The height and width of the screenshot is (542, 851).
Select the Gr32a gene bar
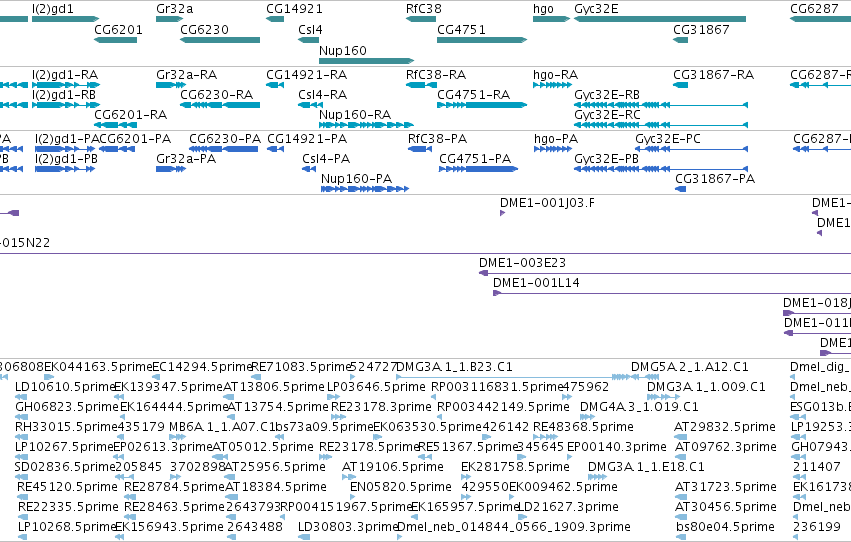(x=169, y=19)
